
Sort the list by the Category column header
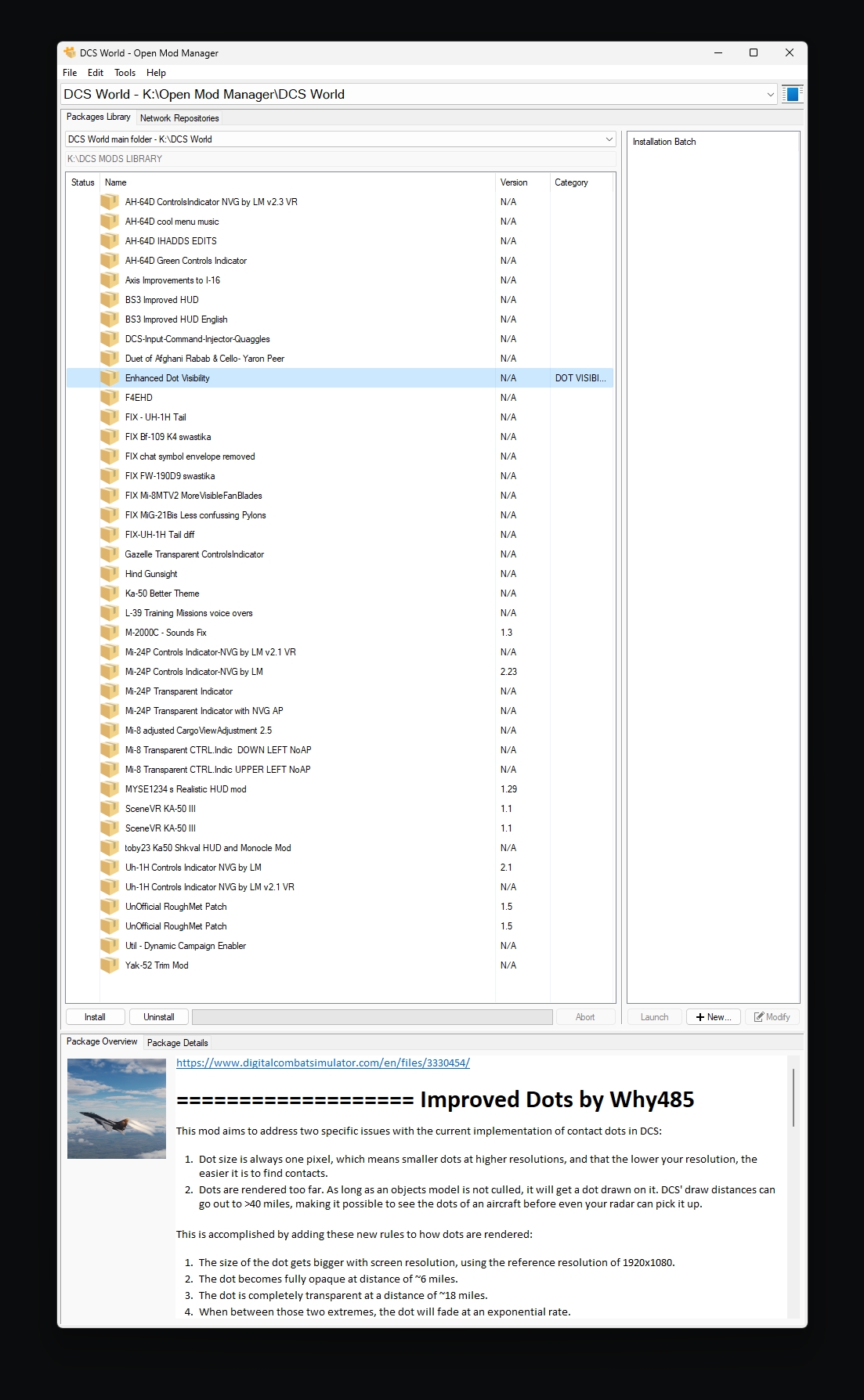click(x=582, y=182)
